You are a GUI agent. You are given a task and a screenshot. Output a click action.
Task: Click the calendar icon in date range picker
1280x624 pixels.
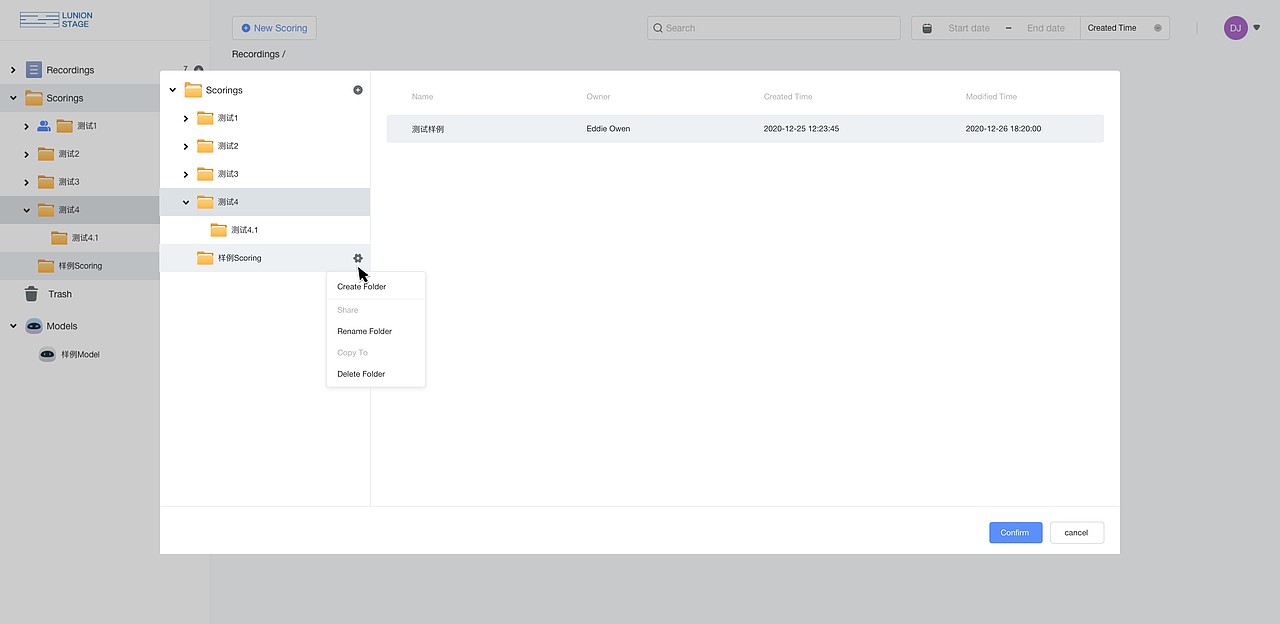pos(927,28)
